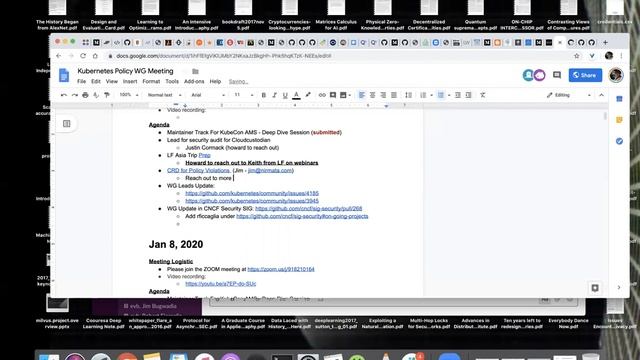This screenshot has width=640, height=360.
Task: Open the text color picker
Action: pos(296,95)
